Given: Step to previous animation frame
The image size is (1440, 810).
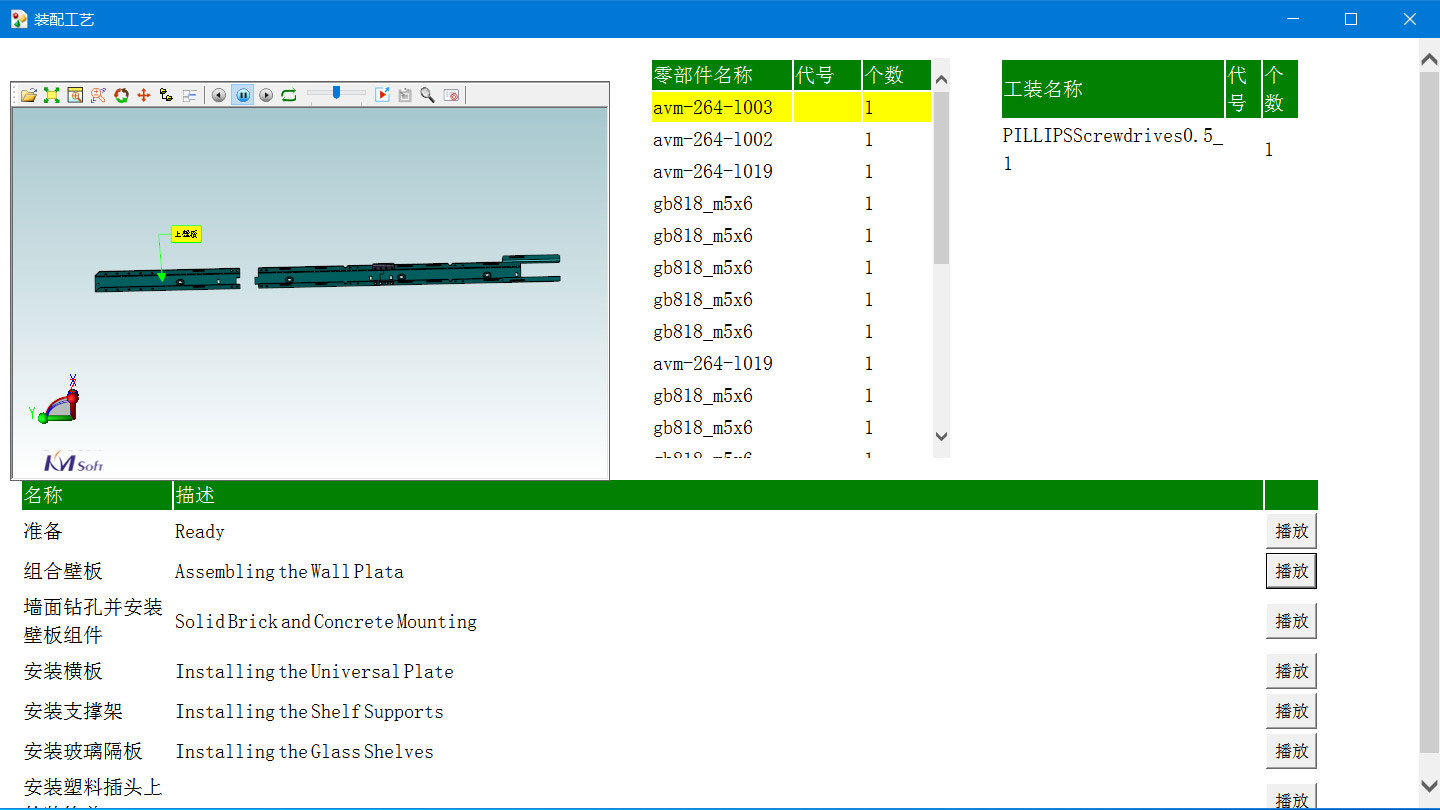Looking at the screenshot, I should click(x=219, y=95).
